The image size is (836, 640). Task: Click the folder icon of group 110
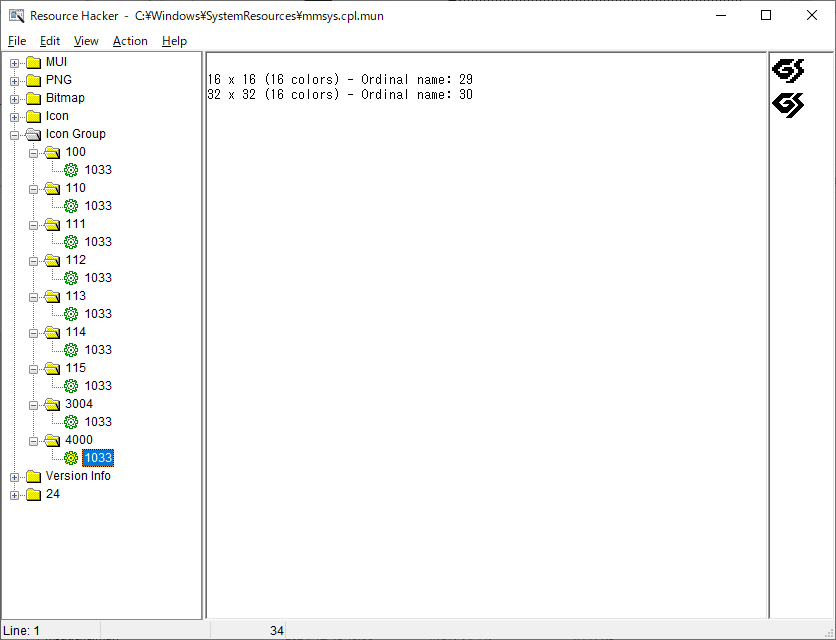click(53, 188)
